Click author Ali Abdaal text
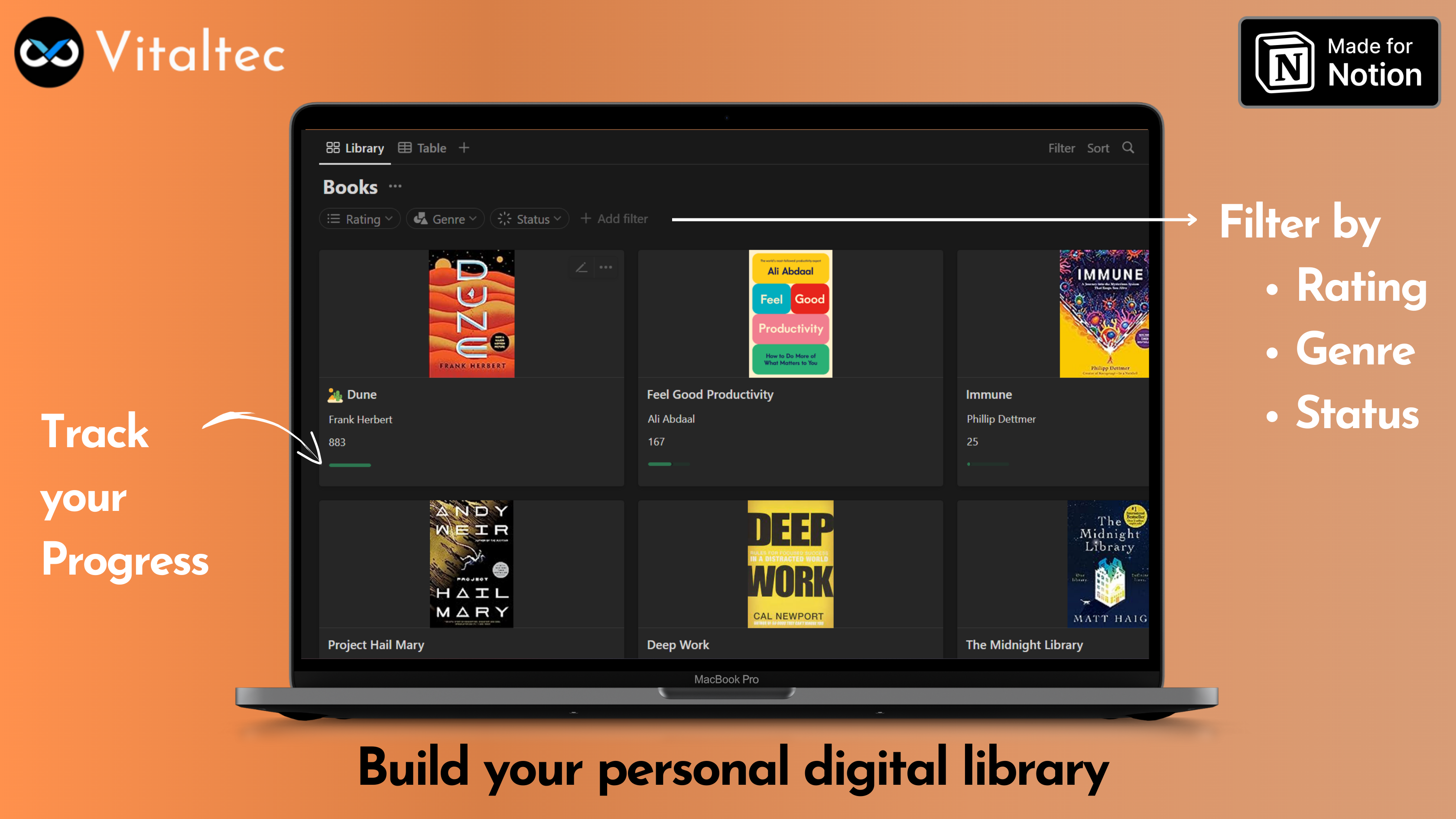 [x=671, y=419]
